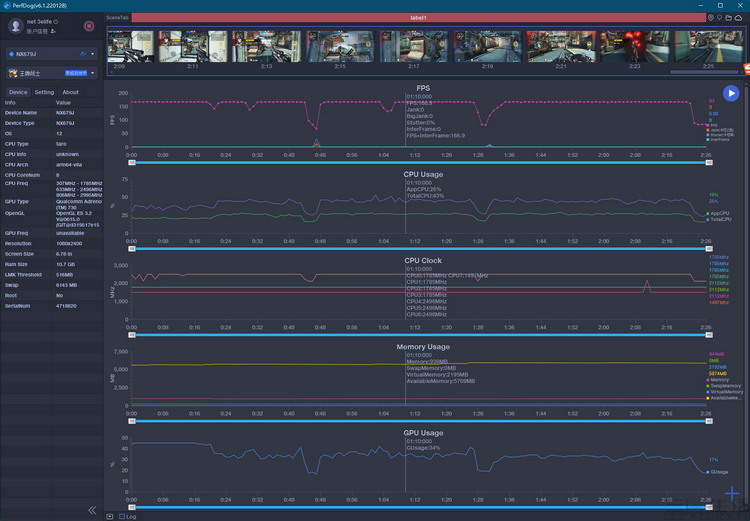This screenshot has width=750, height=521.
Task: Click the thumbnail strip horizontal scrollbar
Action: point(704,72)
